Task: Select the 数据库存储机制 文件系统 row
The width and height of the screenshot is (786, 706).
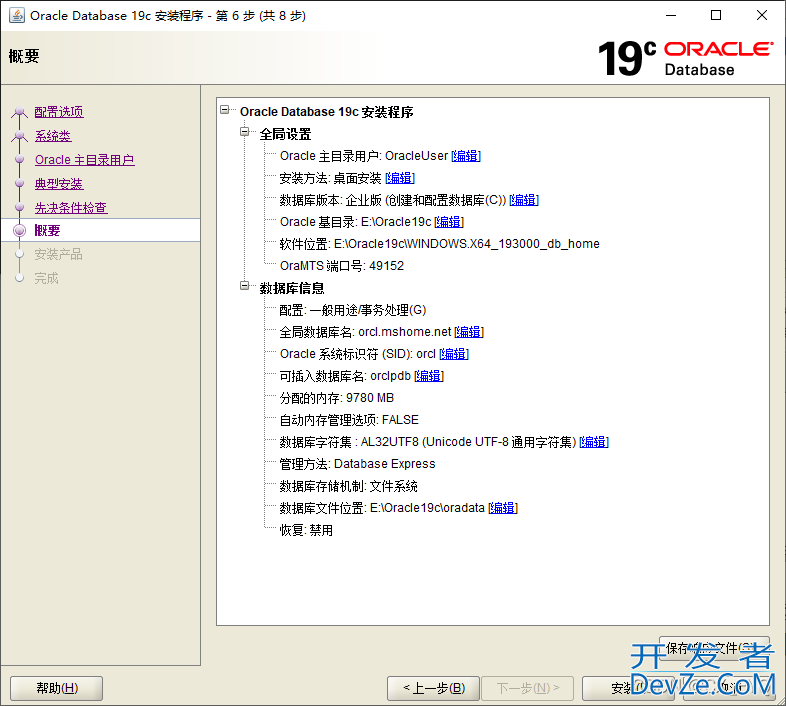Action: click(x=348, y=486)
